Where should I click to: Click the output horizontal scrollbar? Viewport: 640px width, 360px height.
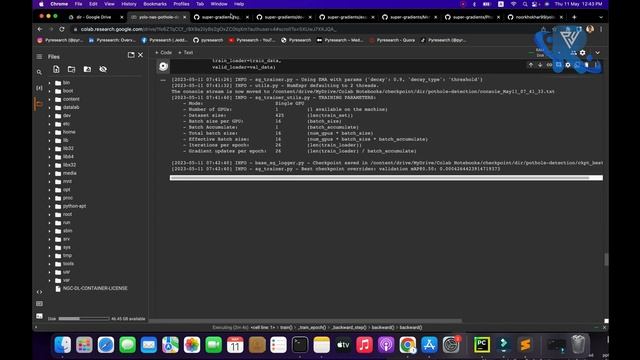[386, 178]
